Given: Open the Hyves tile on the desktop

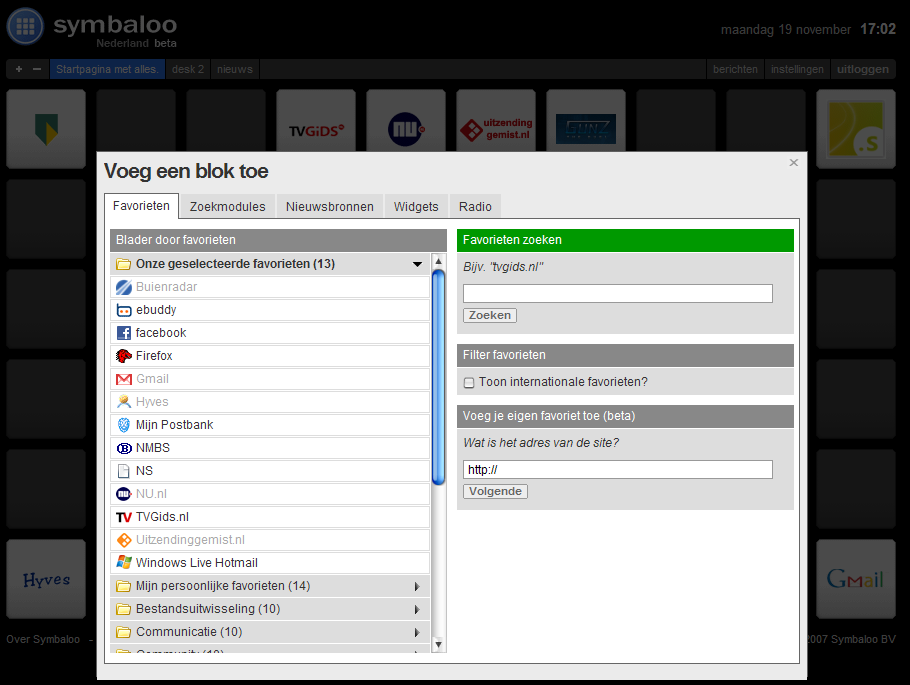Looking at the screenshot, I should 46,579.
